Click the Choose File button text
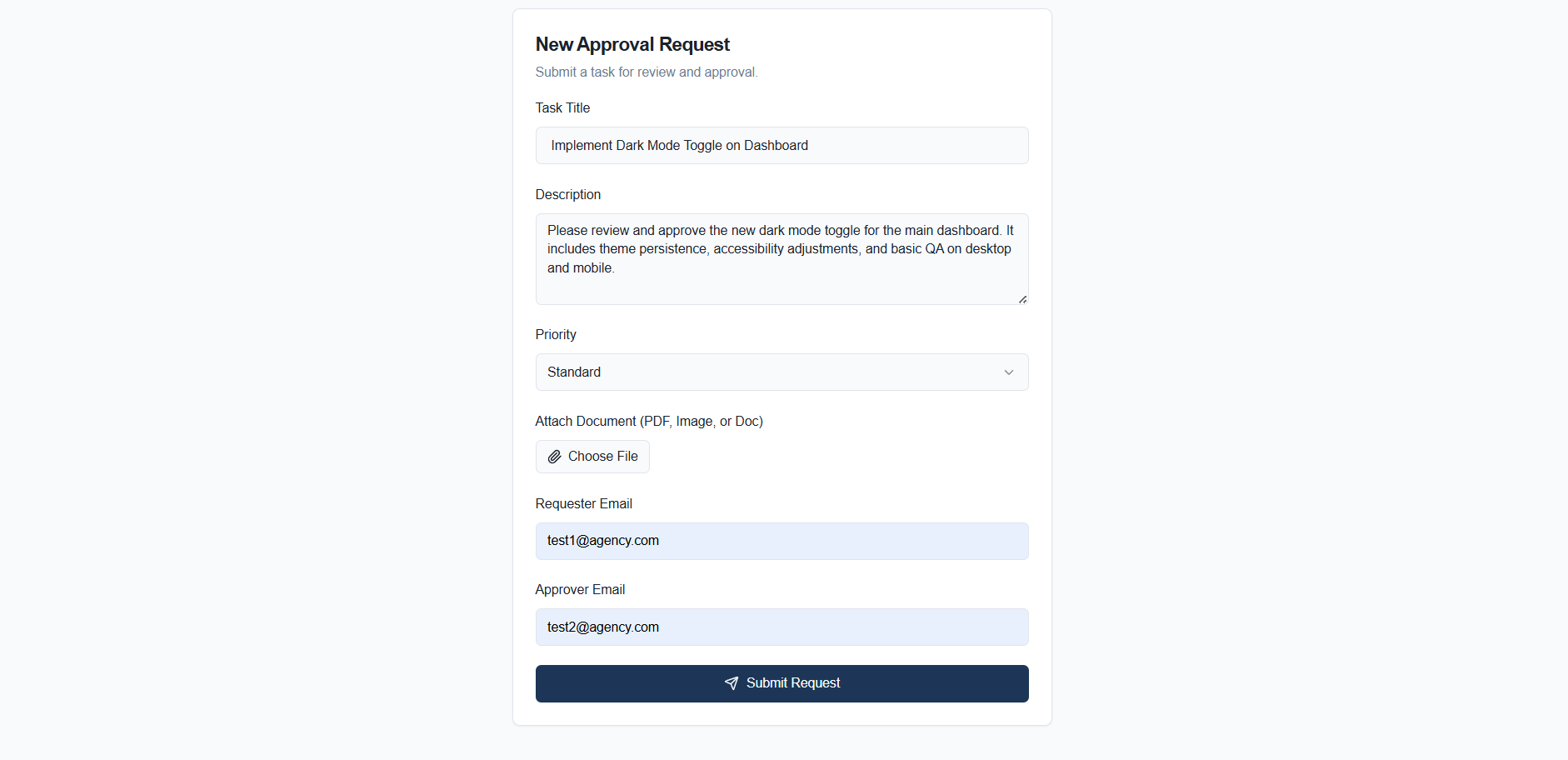 (602, 457)
